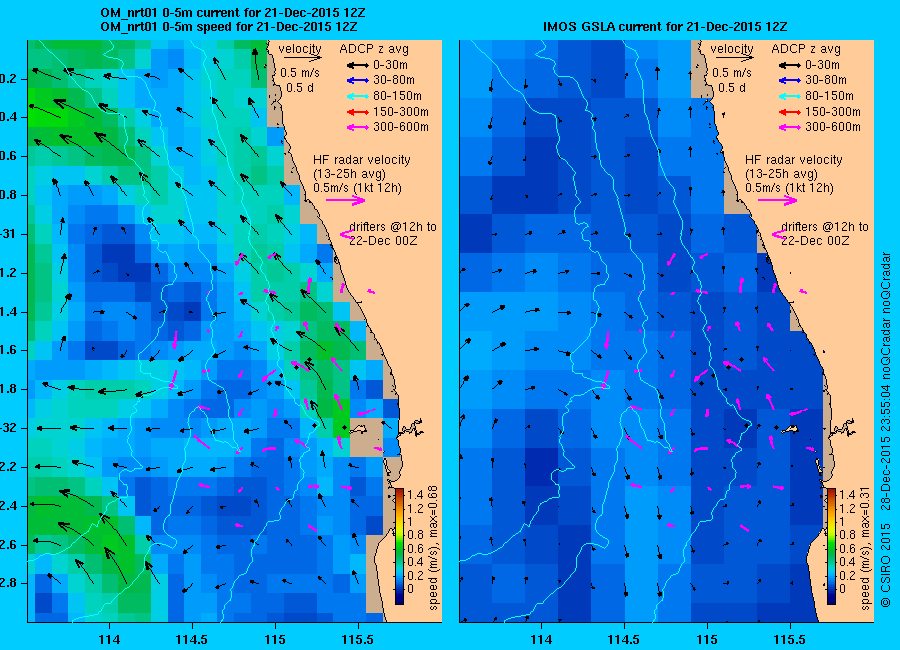
Task: Click the magenta 300-600m arrow in left legend
Action: [x=358, y=127]
